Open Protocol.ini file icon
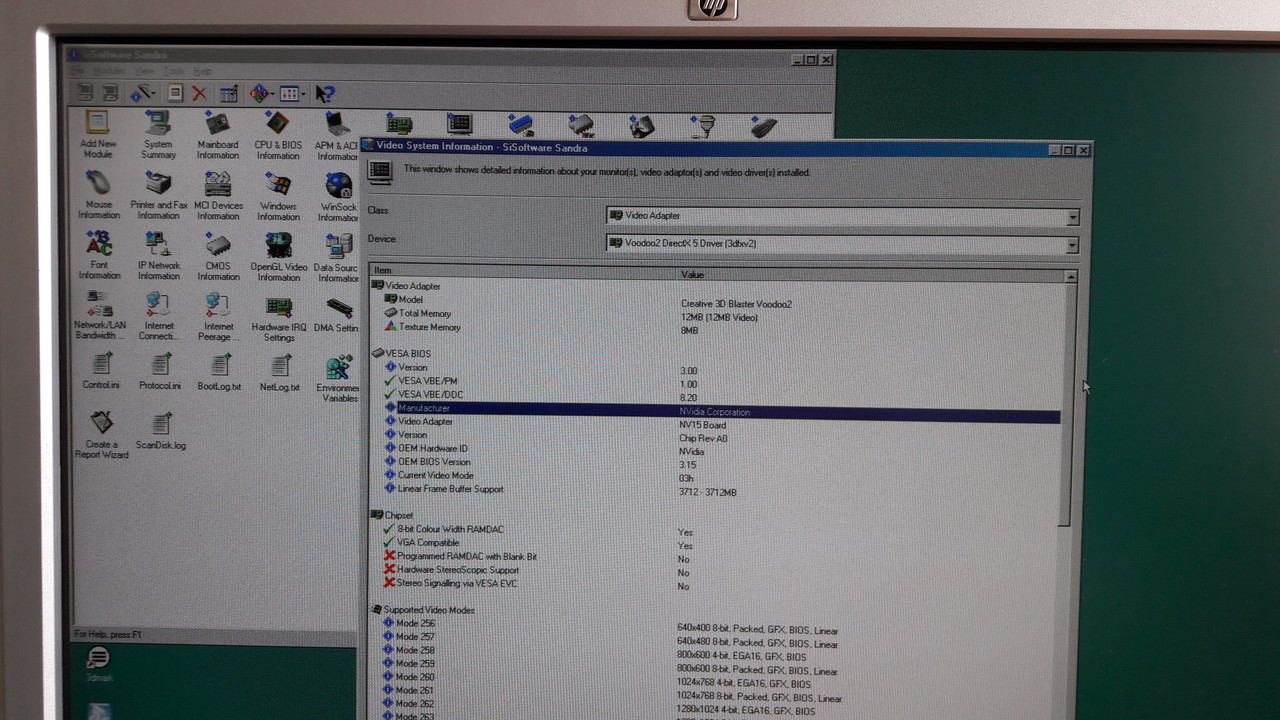This screenshot has height=720, width=1280. click(x=160, y=371)
